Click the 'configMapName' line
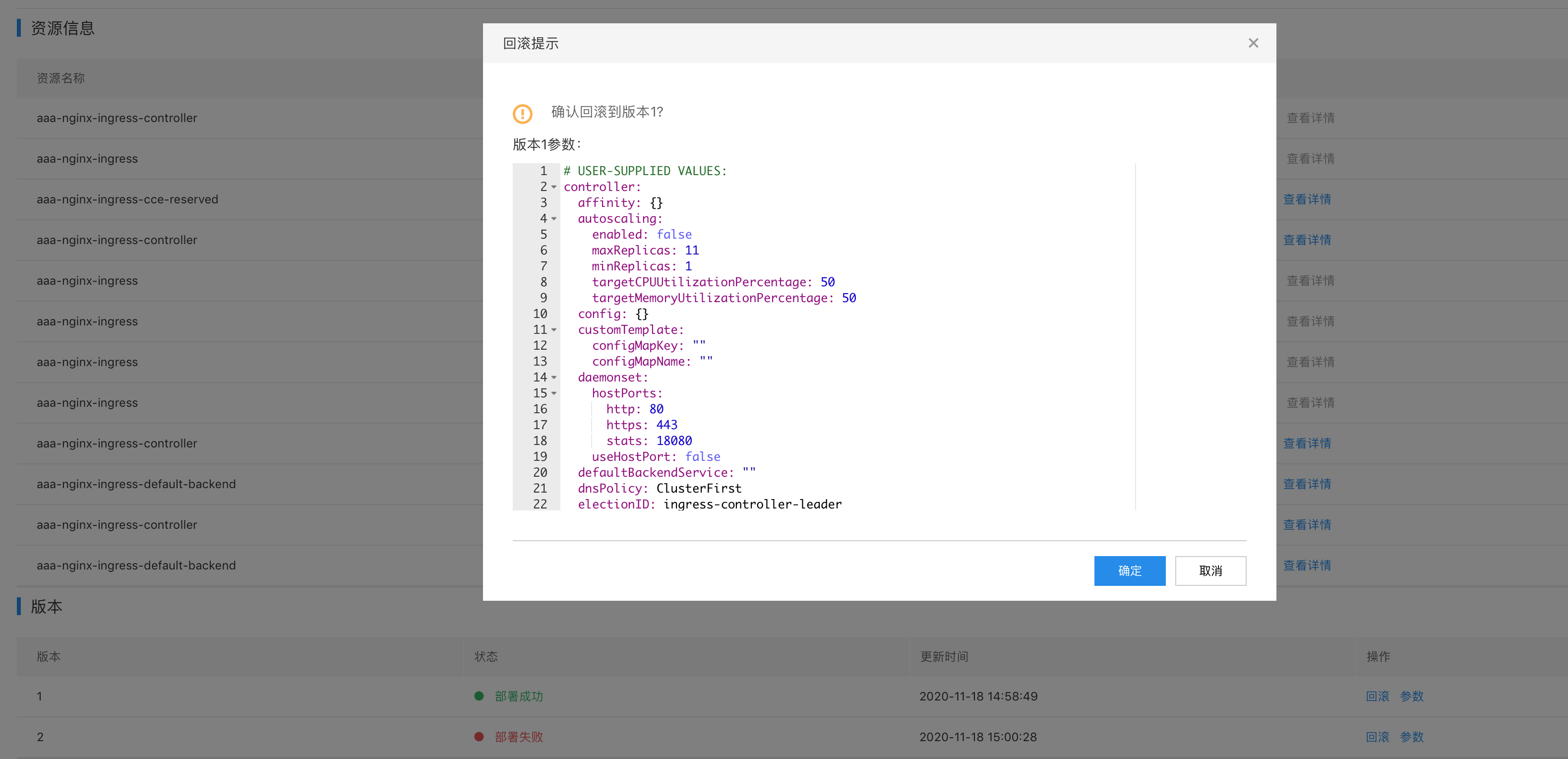 pyautogui.click(x=653, y=361)
